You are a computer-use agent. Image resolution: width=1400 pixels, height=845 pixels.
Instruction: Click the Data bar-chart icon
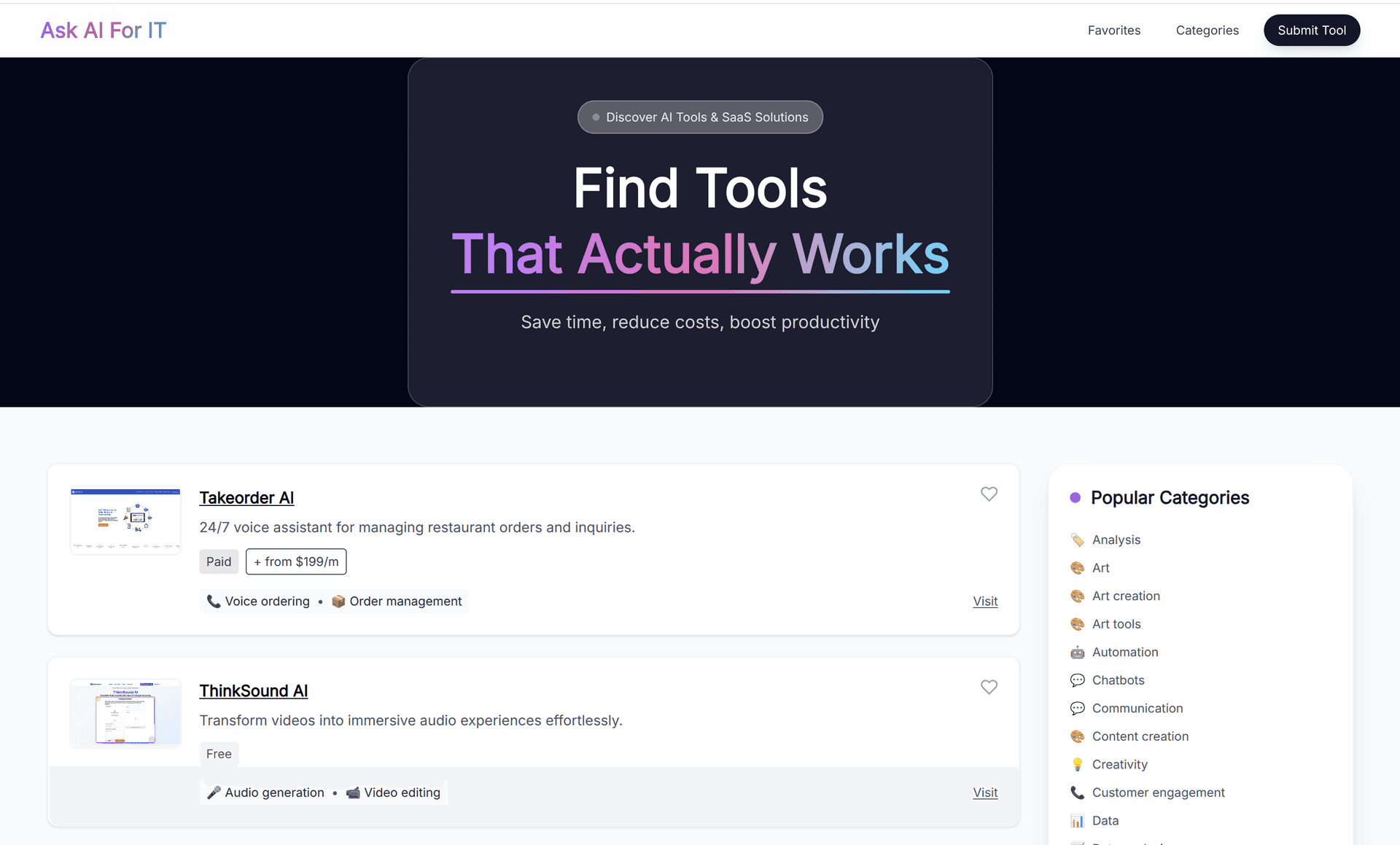(1077, 821)
